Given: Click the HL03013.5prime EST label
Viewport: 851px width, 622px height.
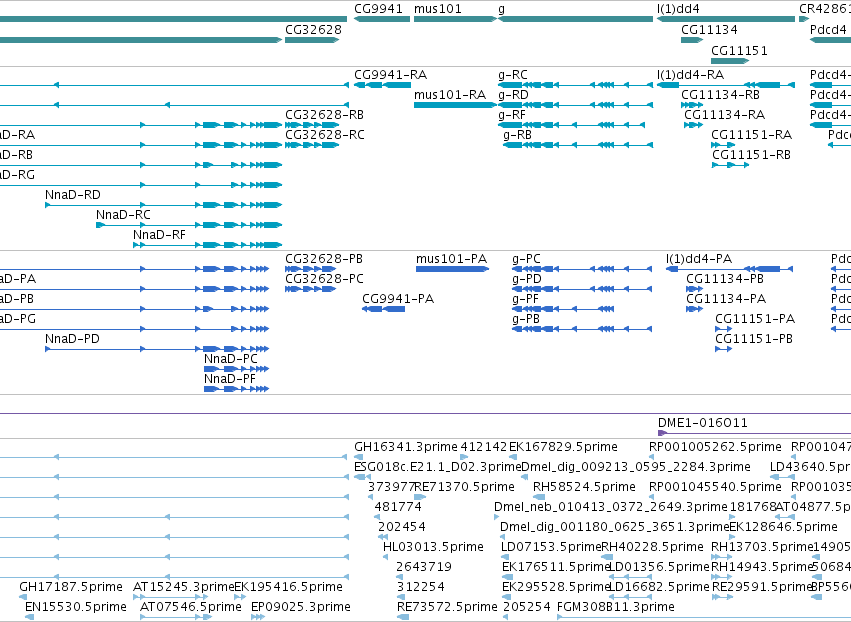Looking at the screenshot, I should (433, 548).
